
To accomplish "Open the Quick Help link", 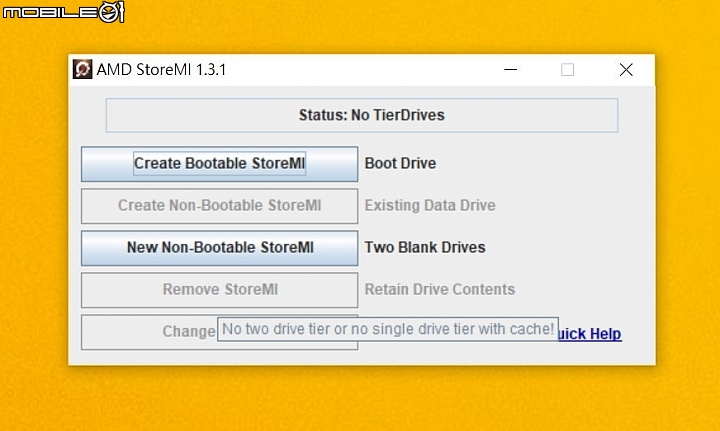I will coord(590,334).
